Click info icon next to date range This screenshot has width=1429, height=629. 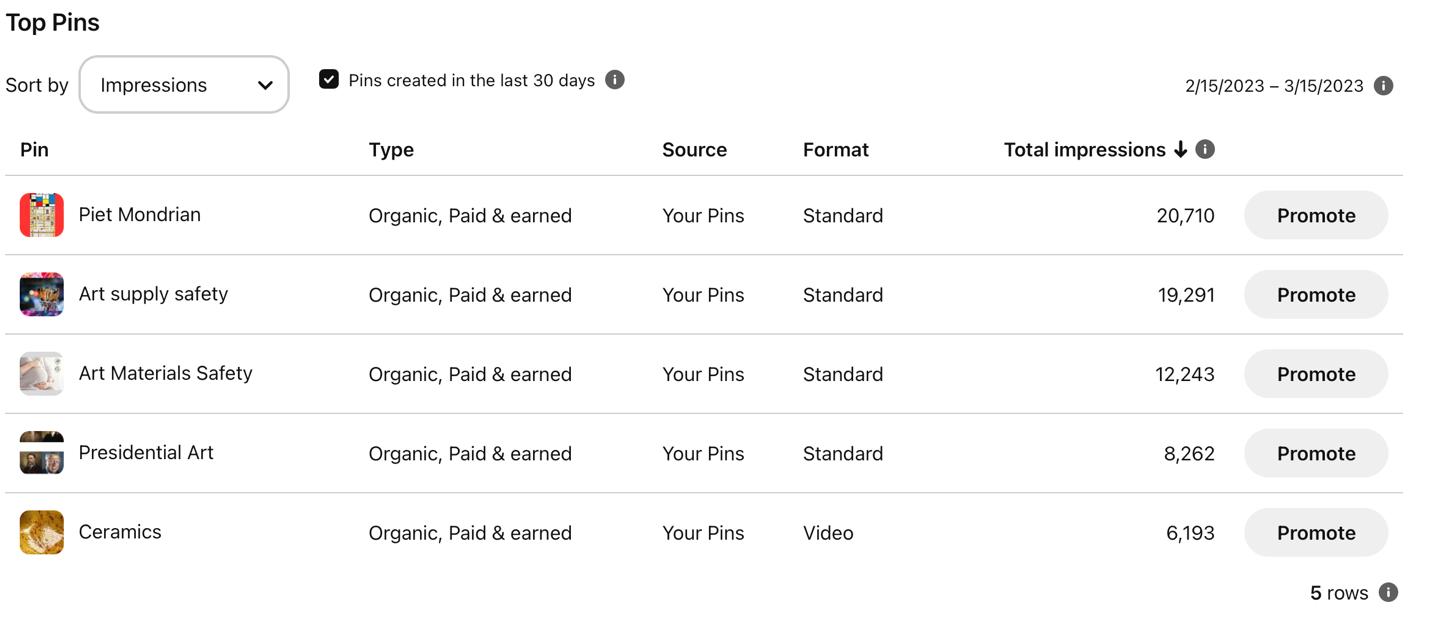click(x=1383, y=86)
